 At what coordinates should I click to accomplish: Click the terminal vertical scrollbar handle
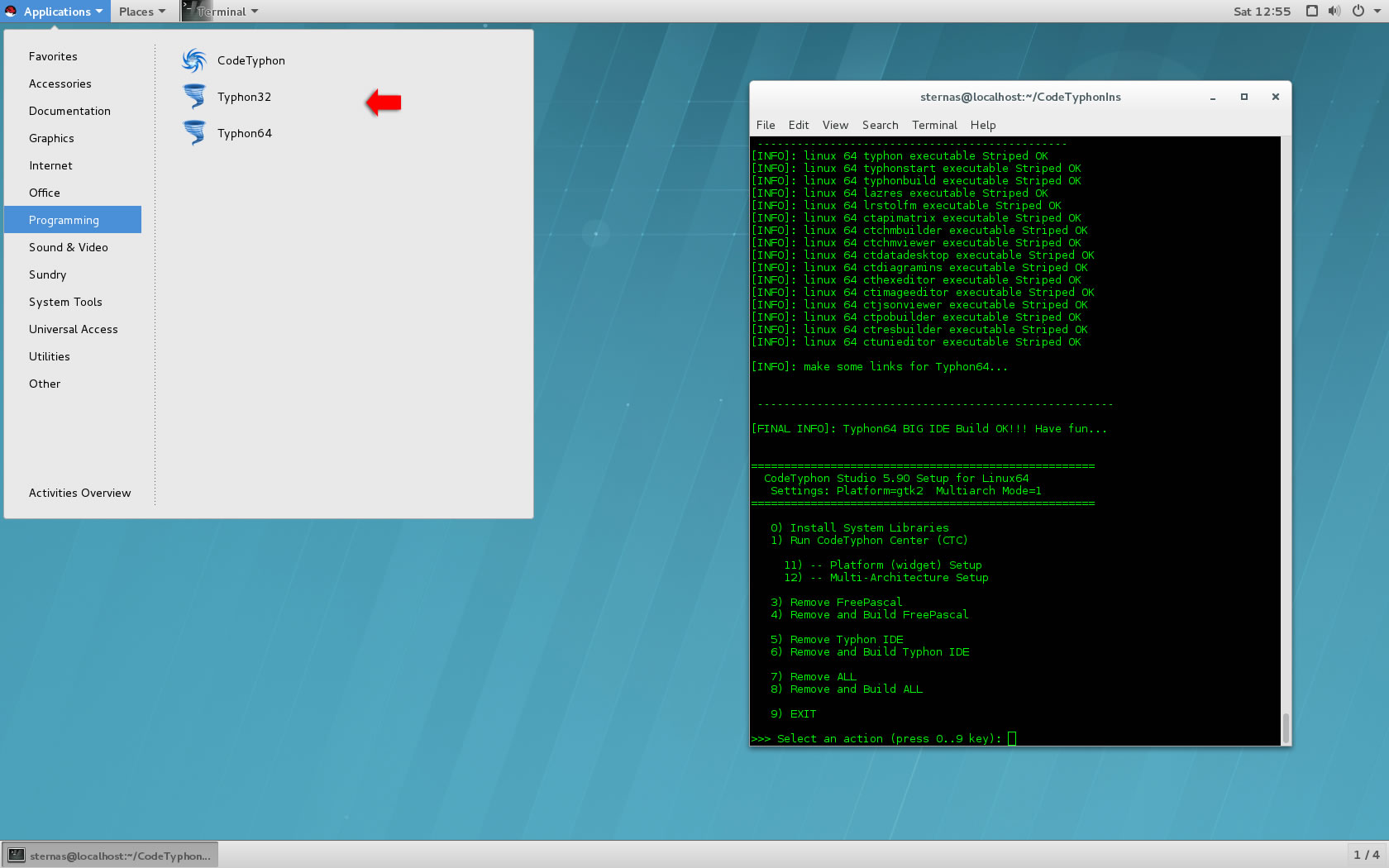[x=1286, y=727]
